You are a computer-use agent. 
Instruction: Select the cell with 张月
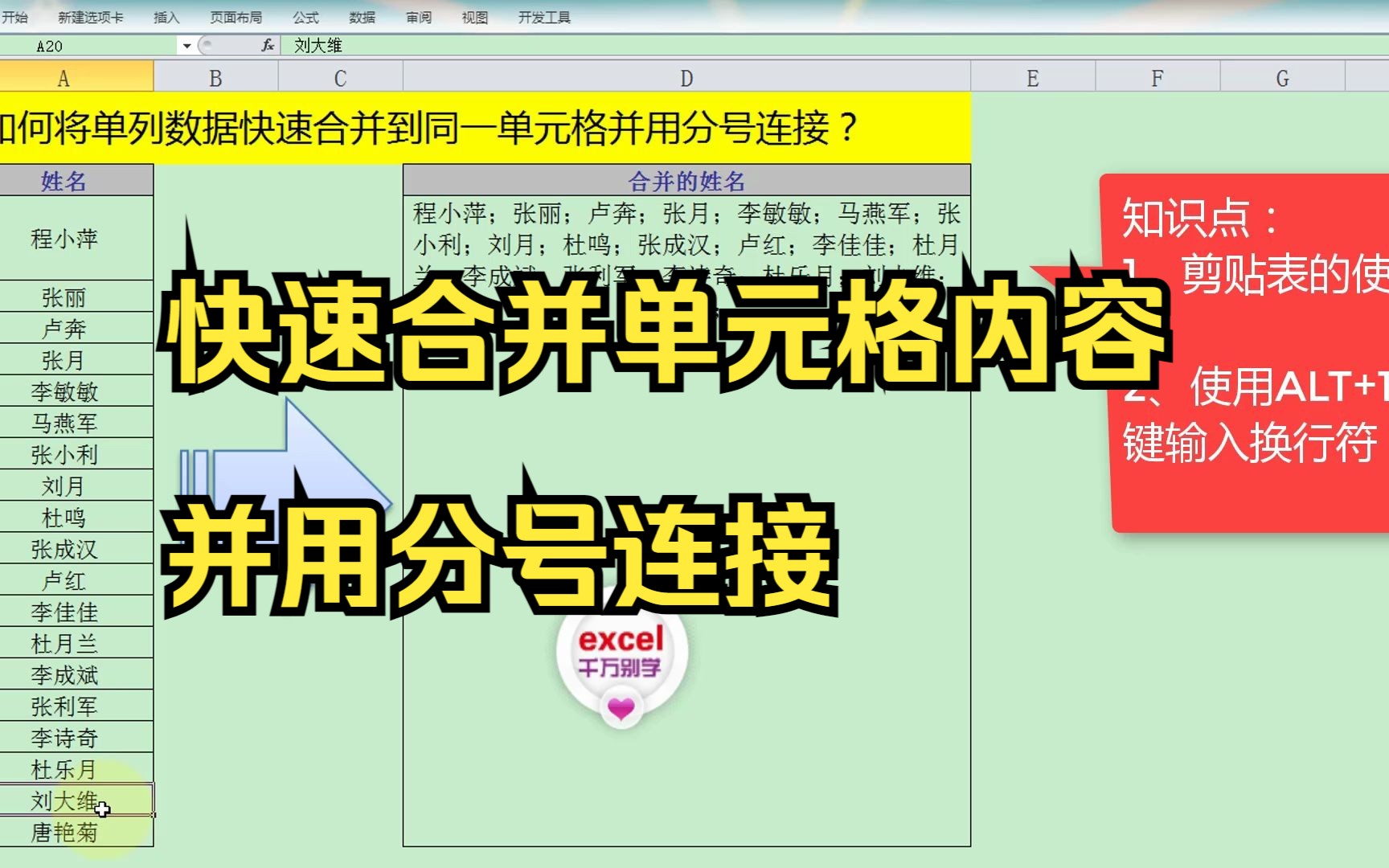click(76, 359)
